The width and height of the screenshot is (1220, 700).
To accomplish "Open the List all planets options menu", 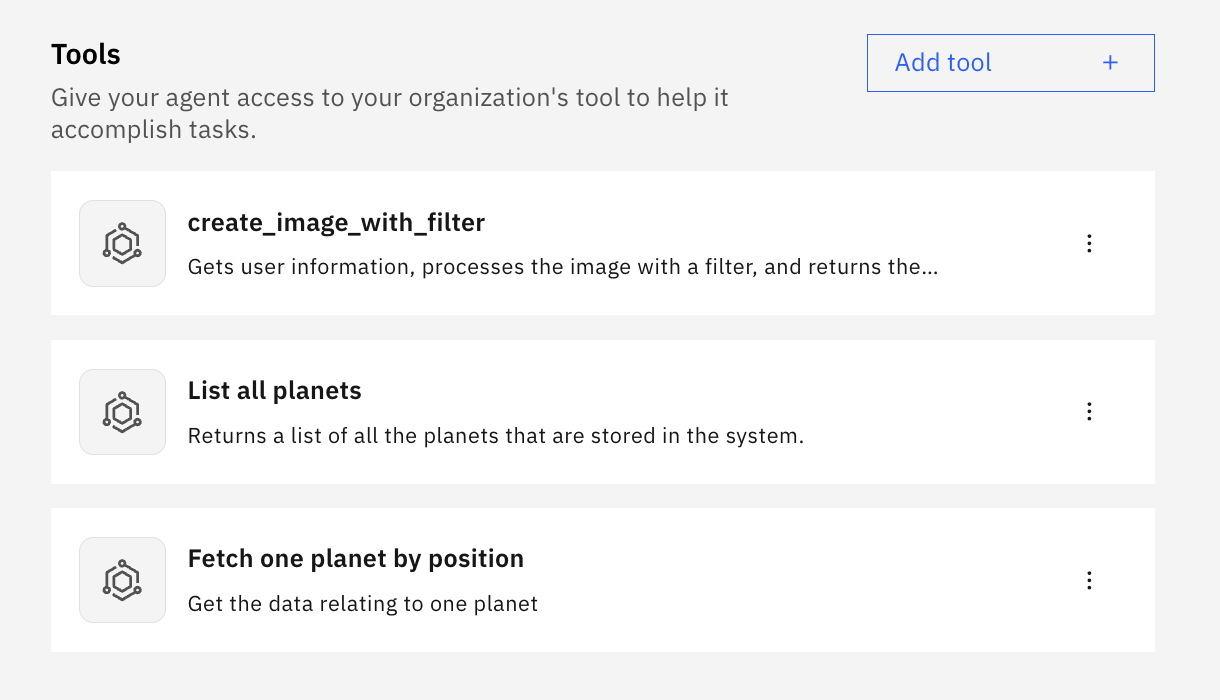I will coord(1089,411).
